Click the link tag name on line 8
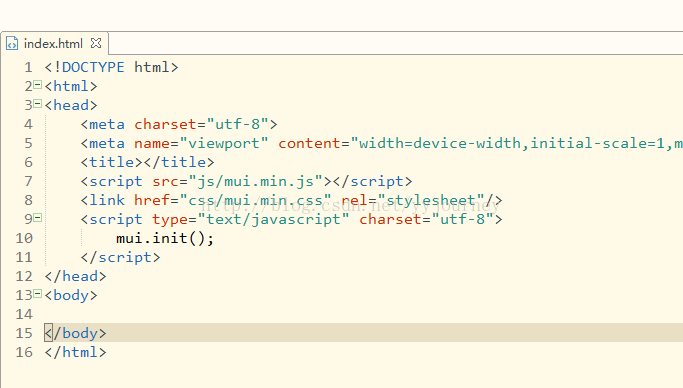This screenshot has width=683, height=388. pyautogui.click(x=107, y=200)
